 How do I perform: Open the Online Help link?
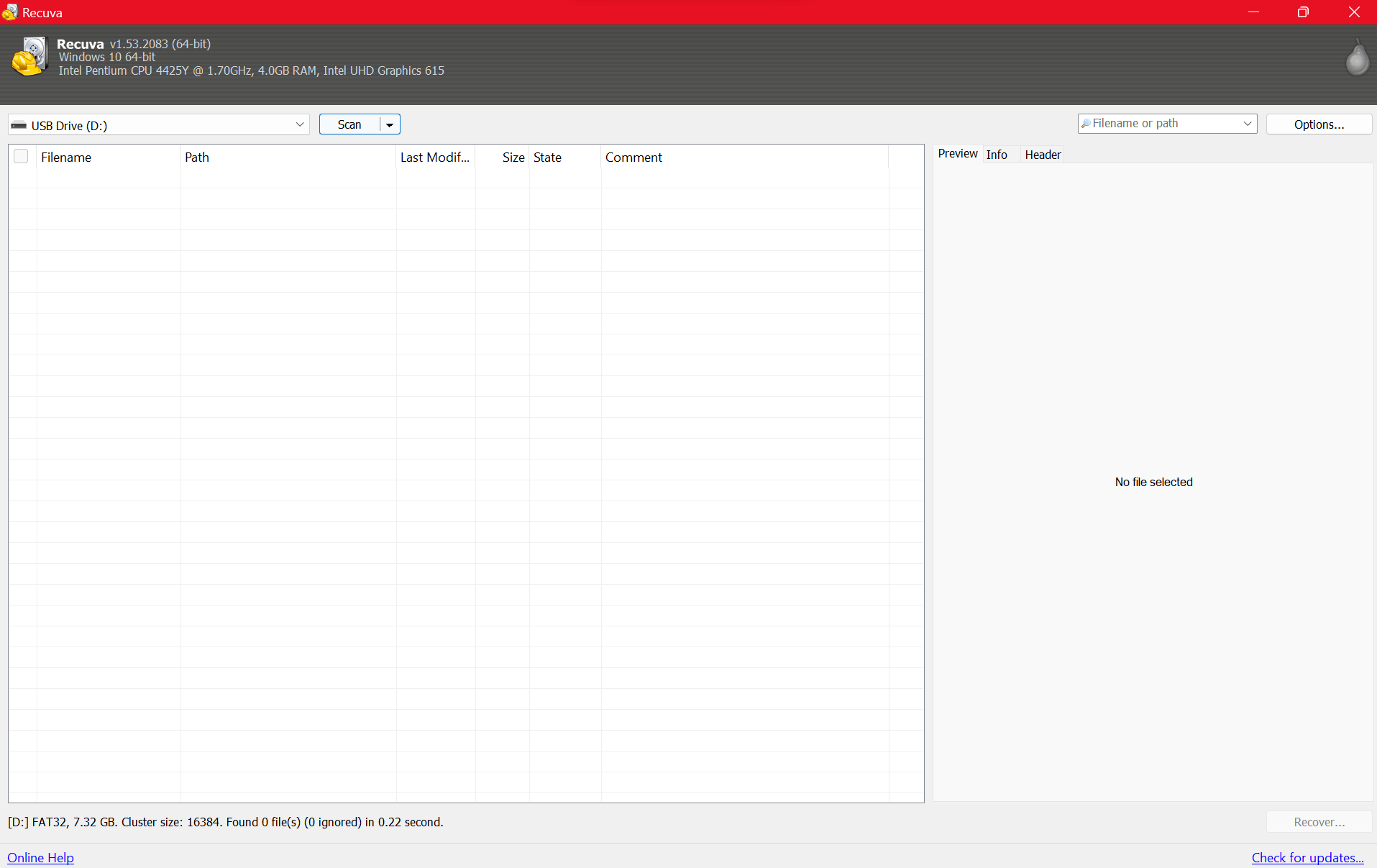[x=40, y=857]
